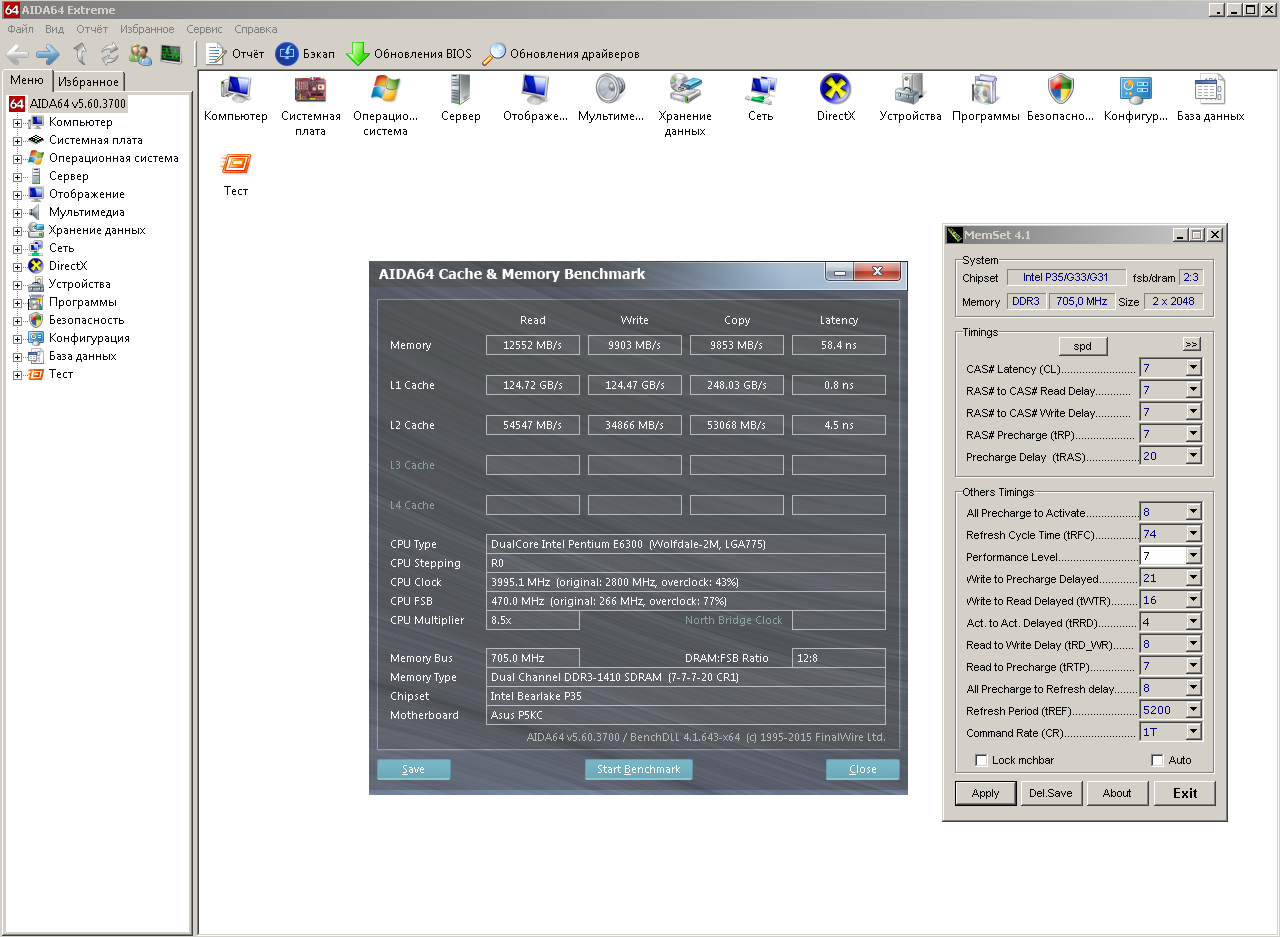The image size is (1280, 937).
Task: Open the Файл menu
Action: click(20, 29)
